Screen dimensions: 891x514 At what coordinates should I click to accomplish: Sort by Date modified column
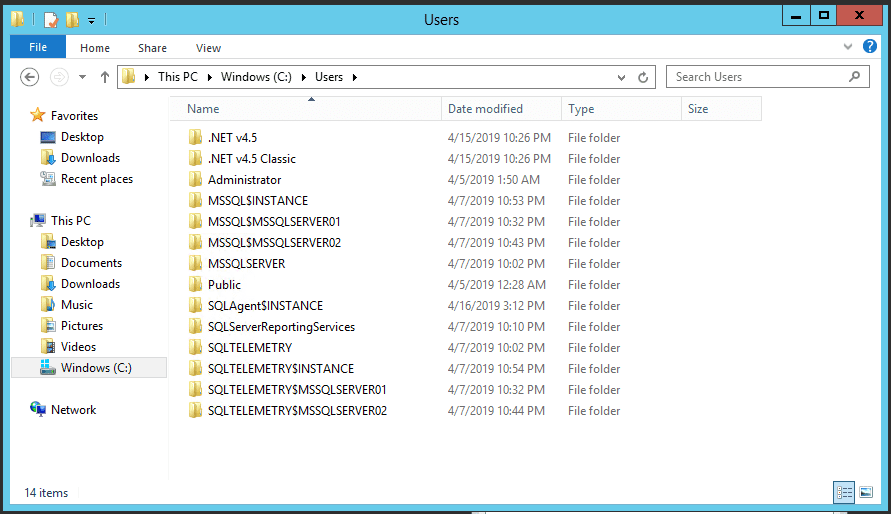[485, 109]
